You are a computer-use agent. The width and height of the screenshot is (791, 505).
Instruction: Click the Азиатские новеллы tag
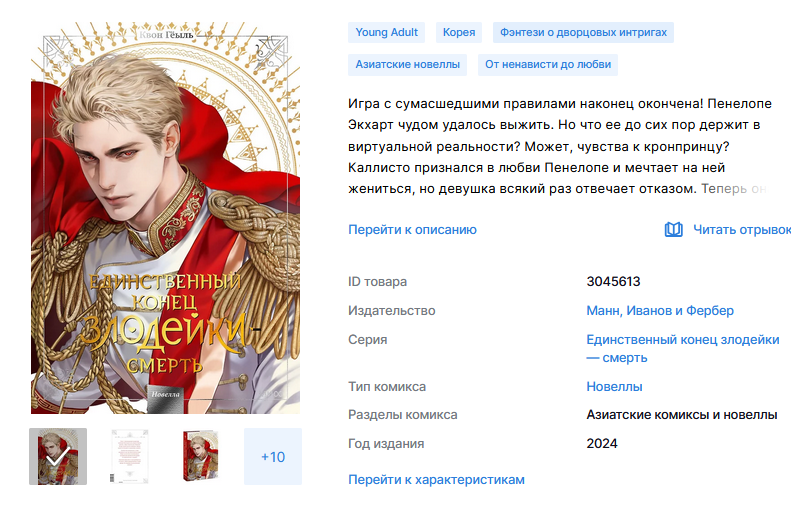[x=408, y=65]
